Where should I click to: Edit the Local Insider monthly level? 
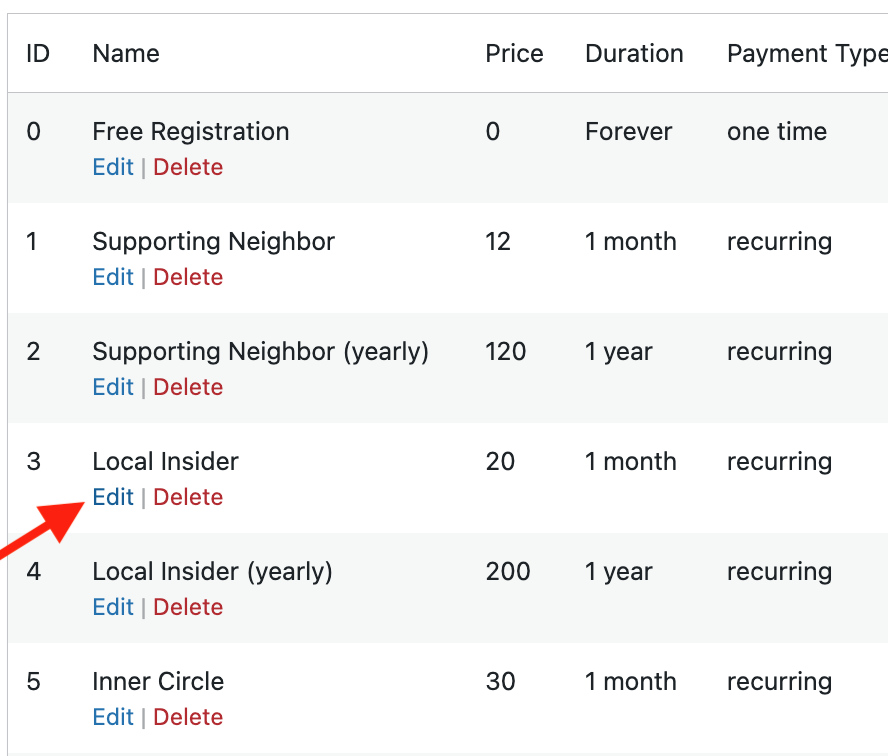click(x=112, y=497)
